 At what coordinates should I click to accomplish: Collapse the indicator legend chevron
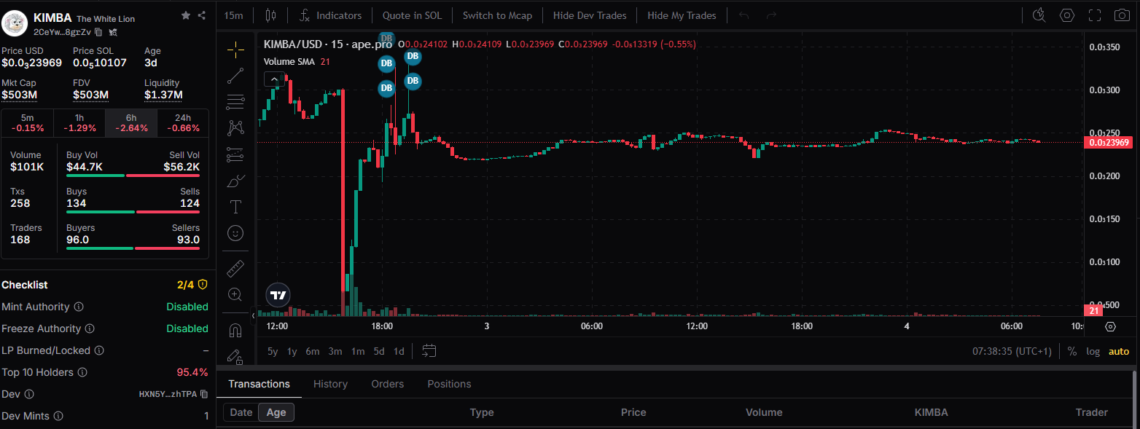point(274,80)
